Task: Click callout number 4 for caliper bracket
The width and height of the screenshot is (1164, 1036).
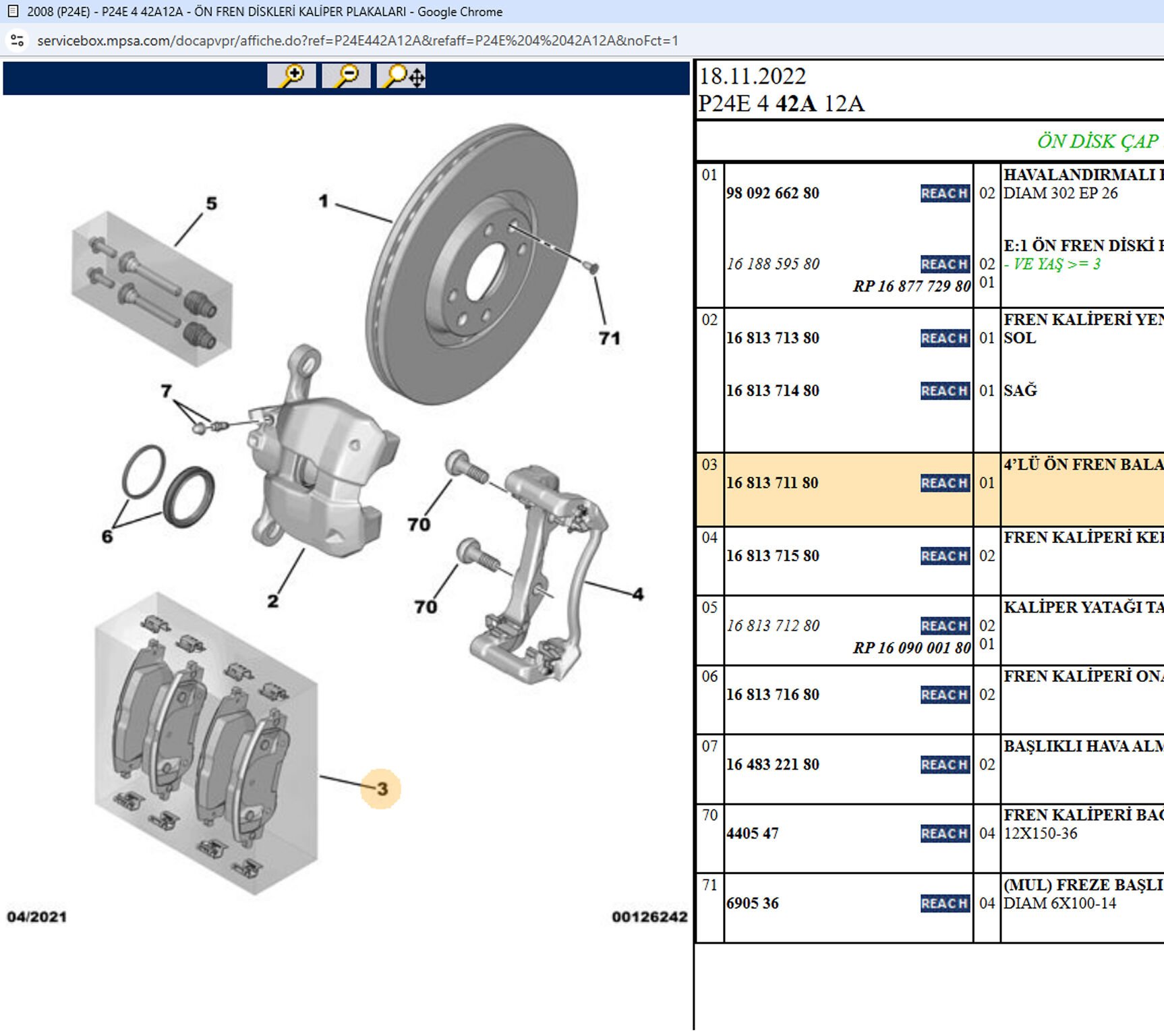Action: tap(637, 594)
